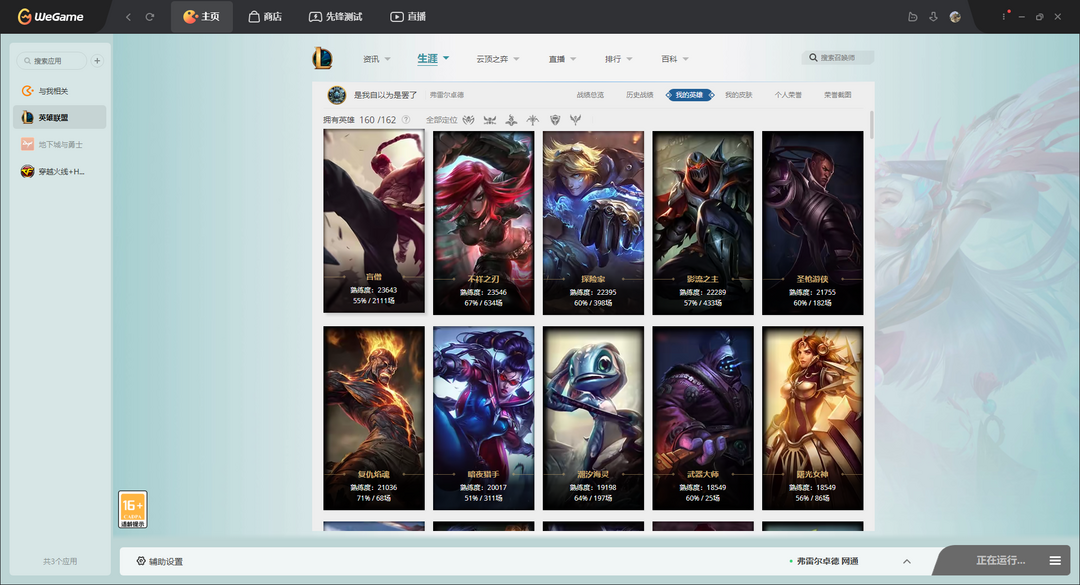Open the 圣枪游侠 hero card

813,223
